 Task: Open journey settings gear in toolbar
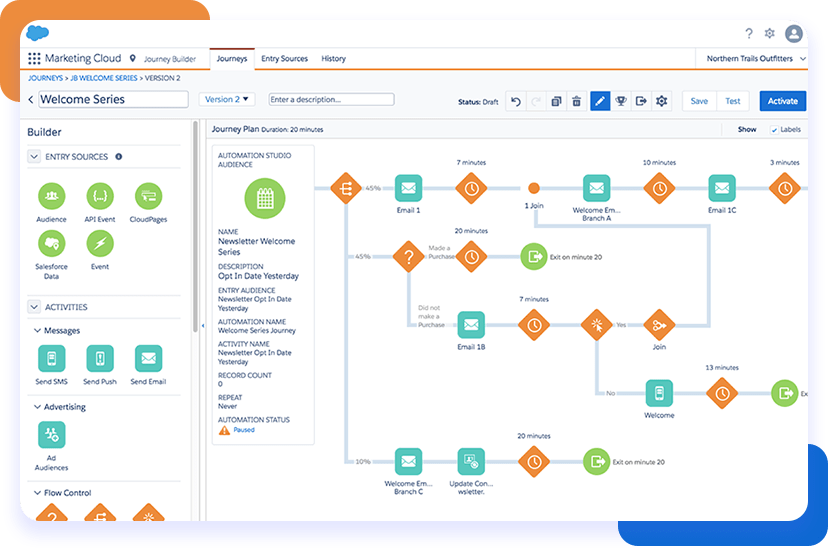click(662, 101)
